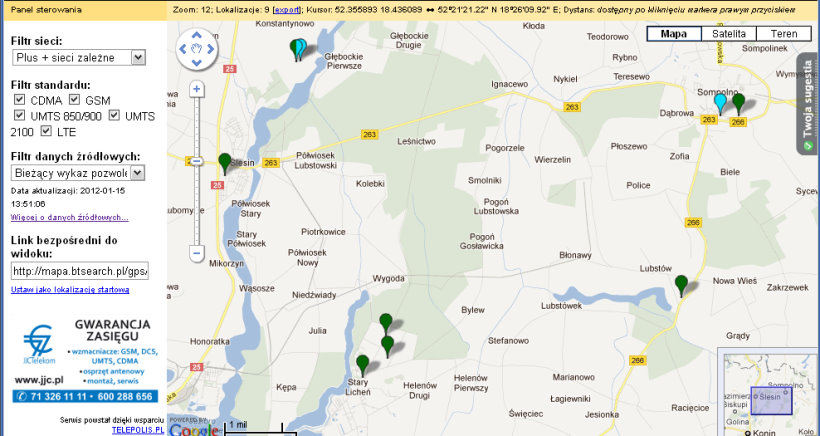Viewport: 820px width, 436px height.
Task: Click the Google logo on the map
Action: pos(194,430)
